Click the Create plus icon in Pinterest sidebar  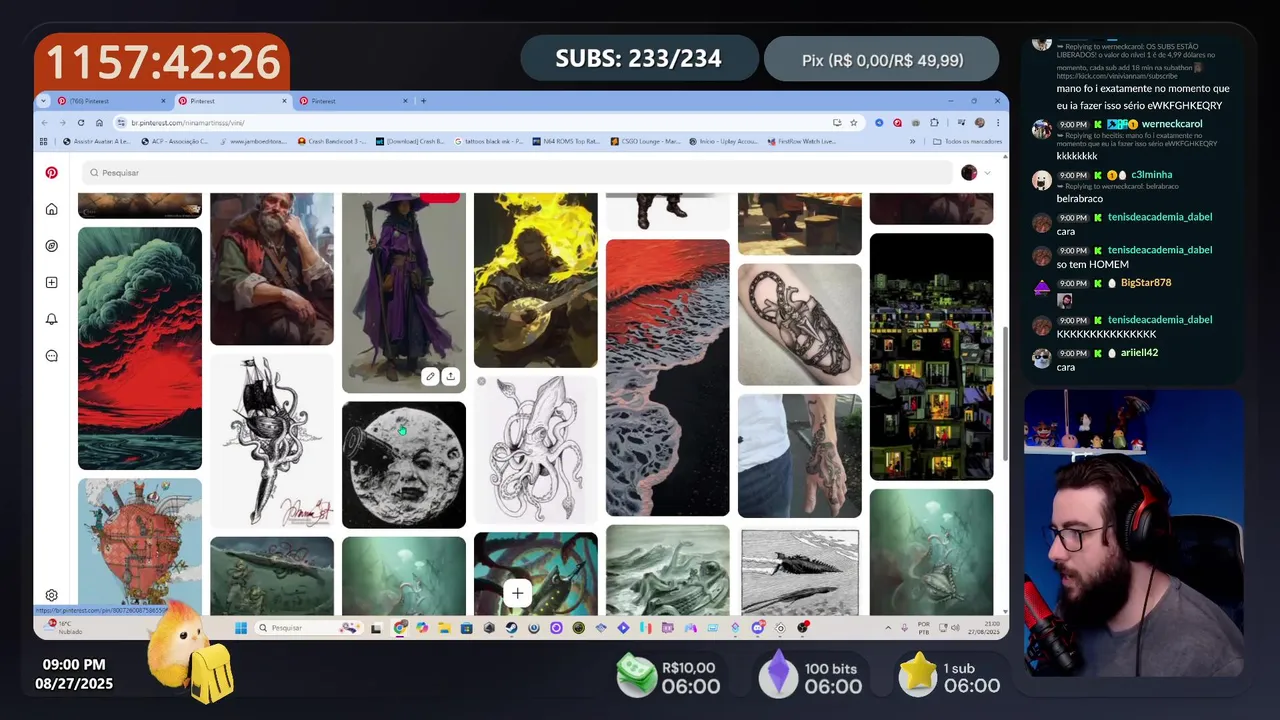coord(52,283)
